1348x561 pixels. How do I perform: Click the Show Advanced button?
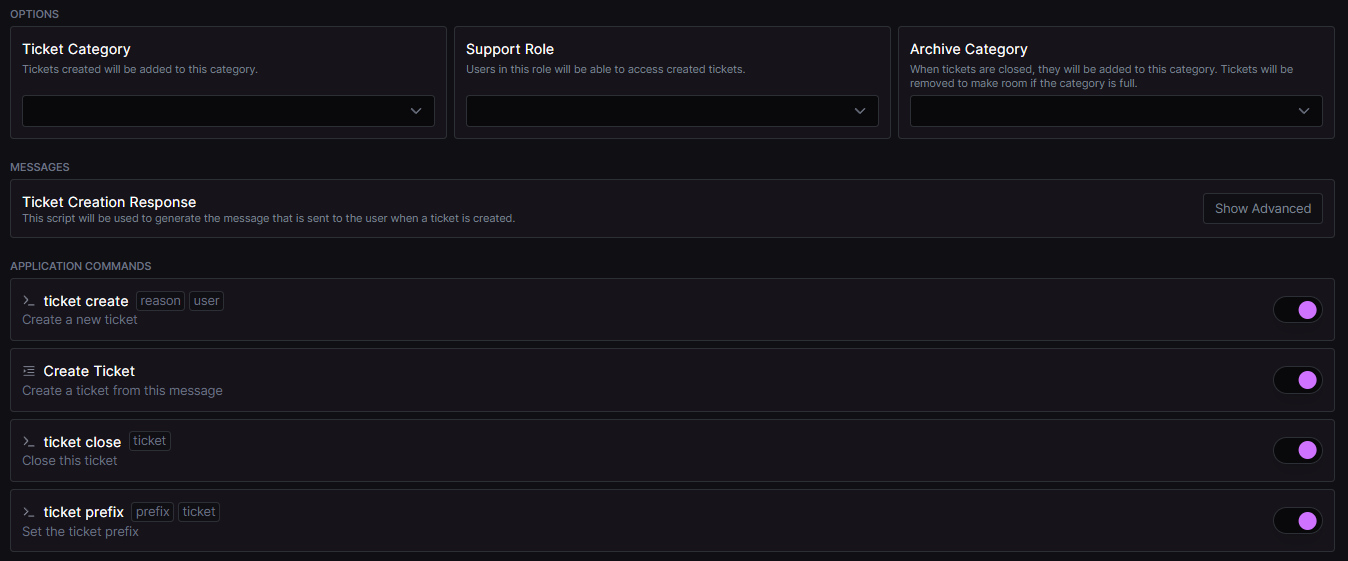1262,209
